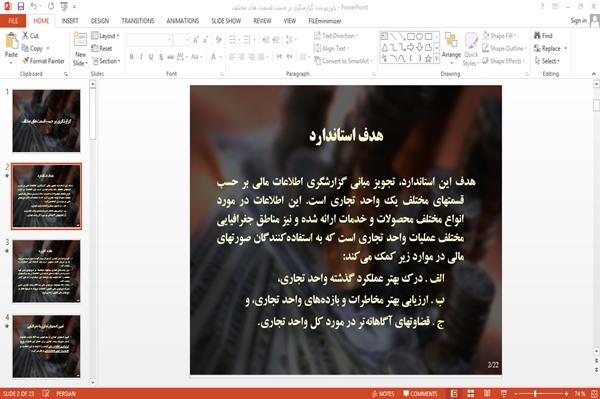Open the Shape Effects dropdown
This screenshot has width=600, height=399.
tap(504, 61)
